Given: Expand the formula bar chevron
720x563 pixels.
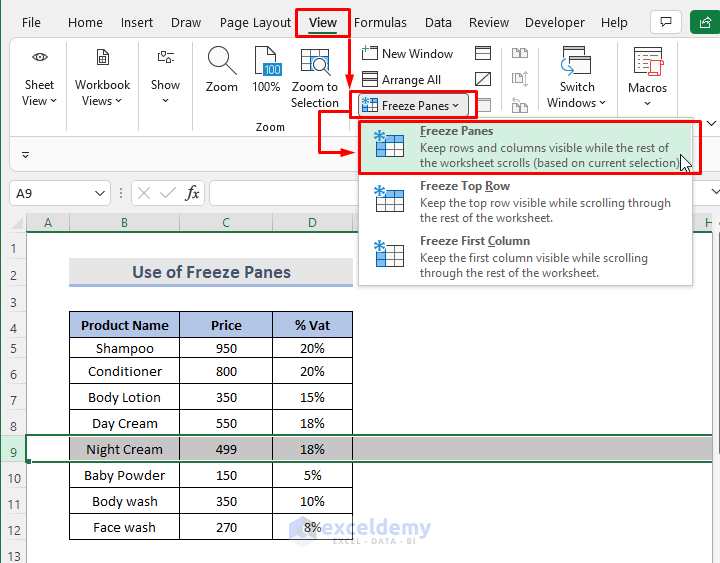Looking at the screenshot, I should point(714,191).
